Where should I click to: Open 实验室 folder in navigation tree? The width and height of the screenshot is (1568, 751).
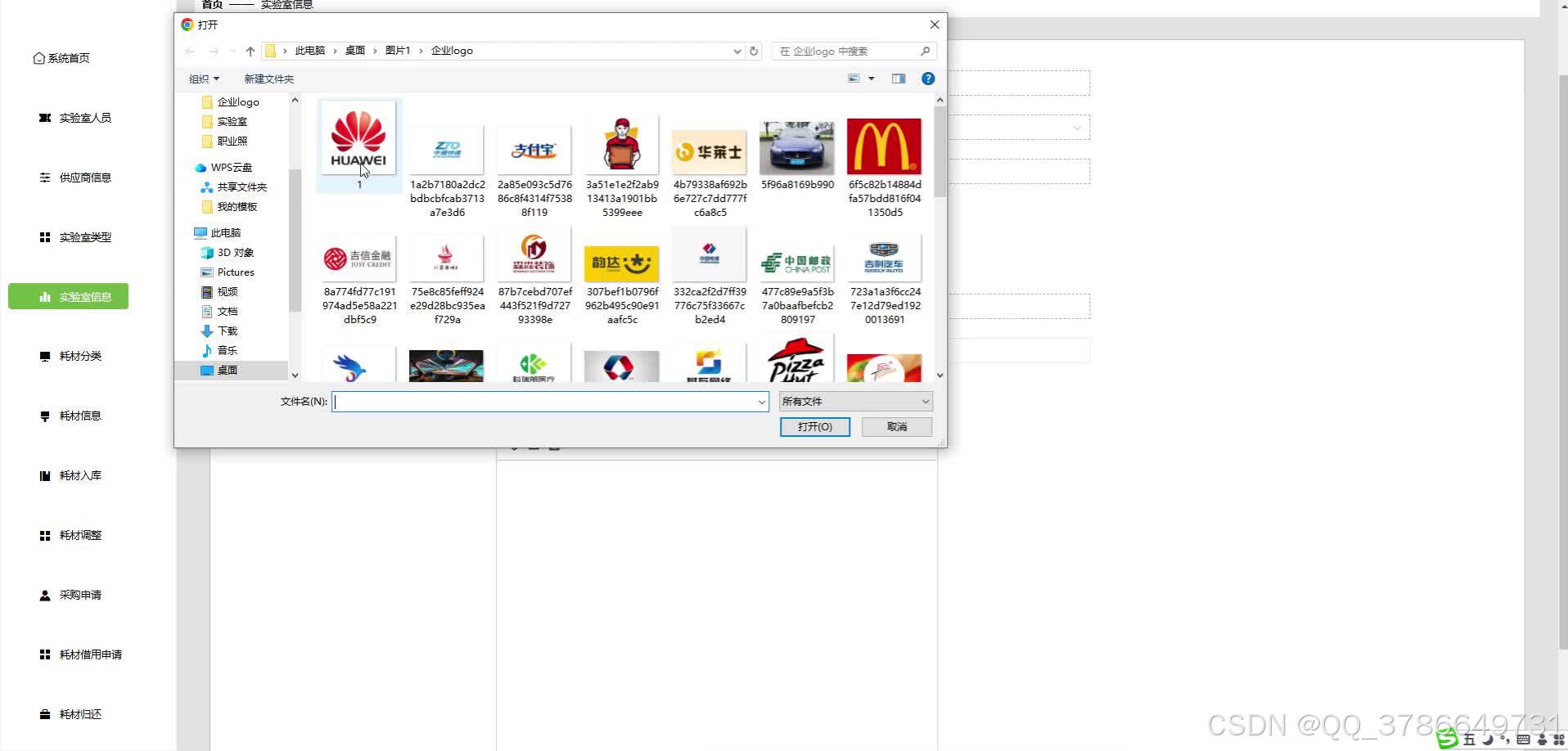click(x=225, y=122)
